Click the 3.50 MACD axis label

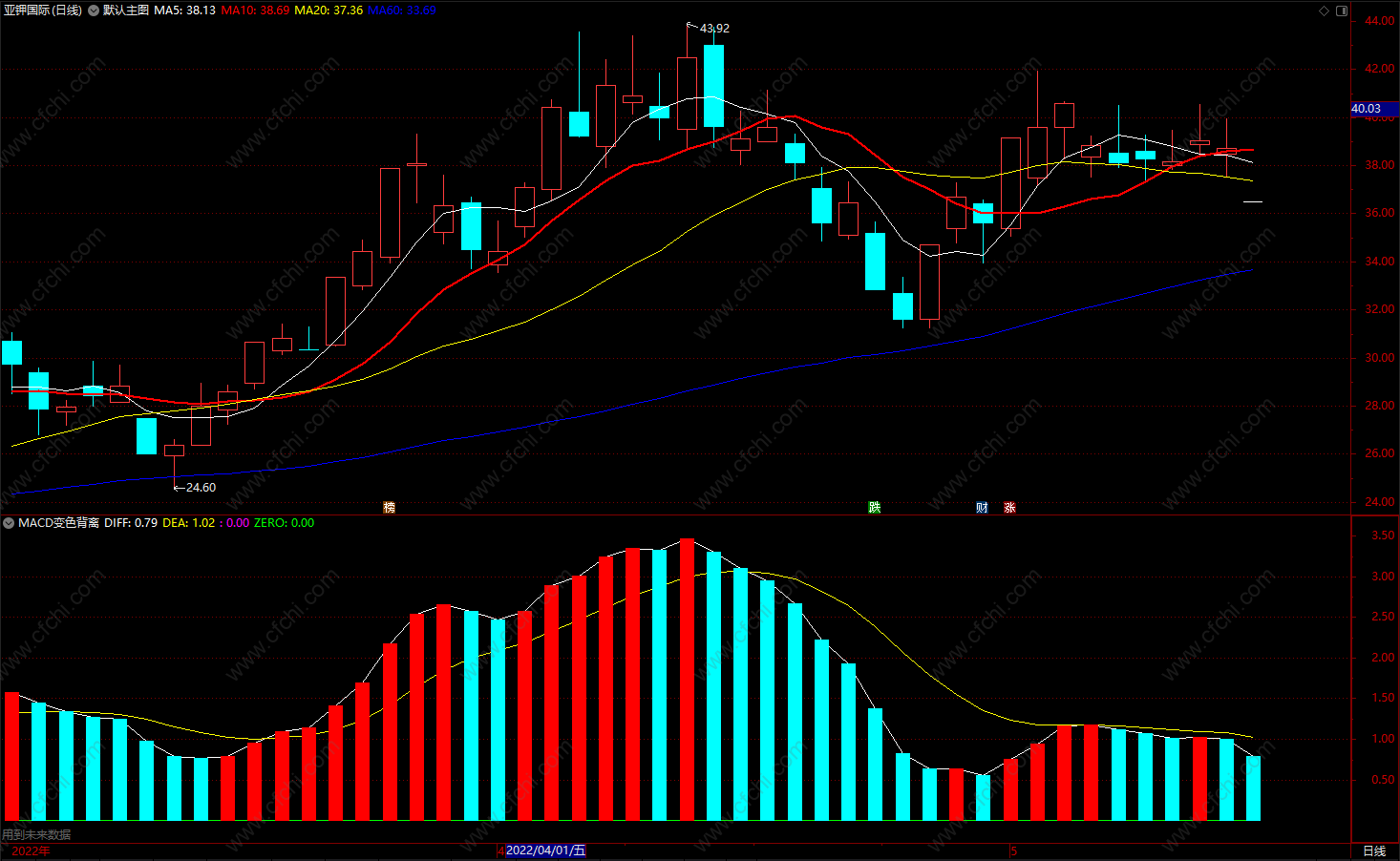click(1383, 536)
